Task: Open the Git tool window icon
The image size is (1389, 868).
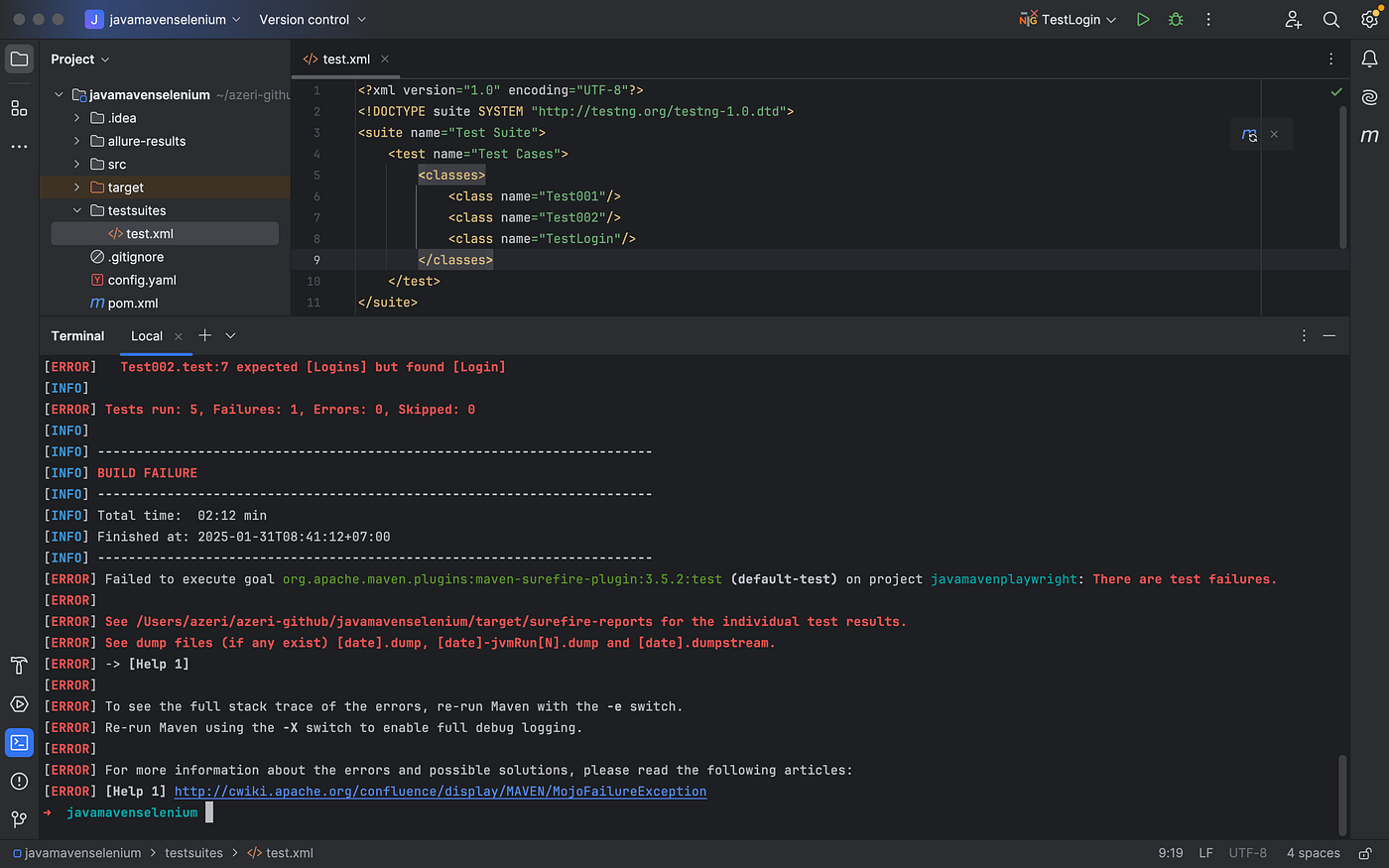Action: [x=19, y=819]
